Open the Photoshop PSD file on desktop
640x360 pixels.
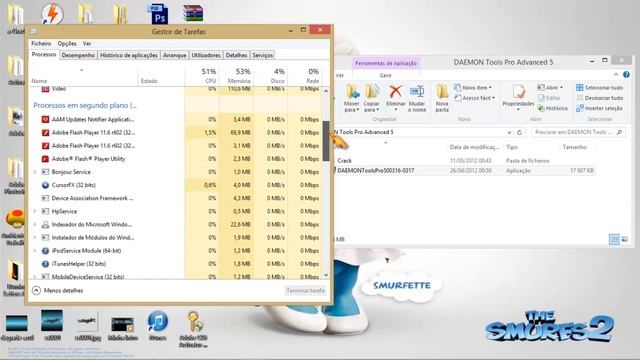click(x=159, y=15)
